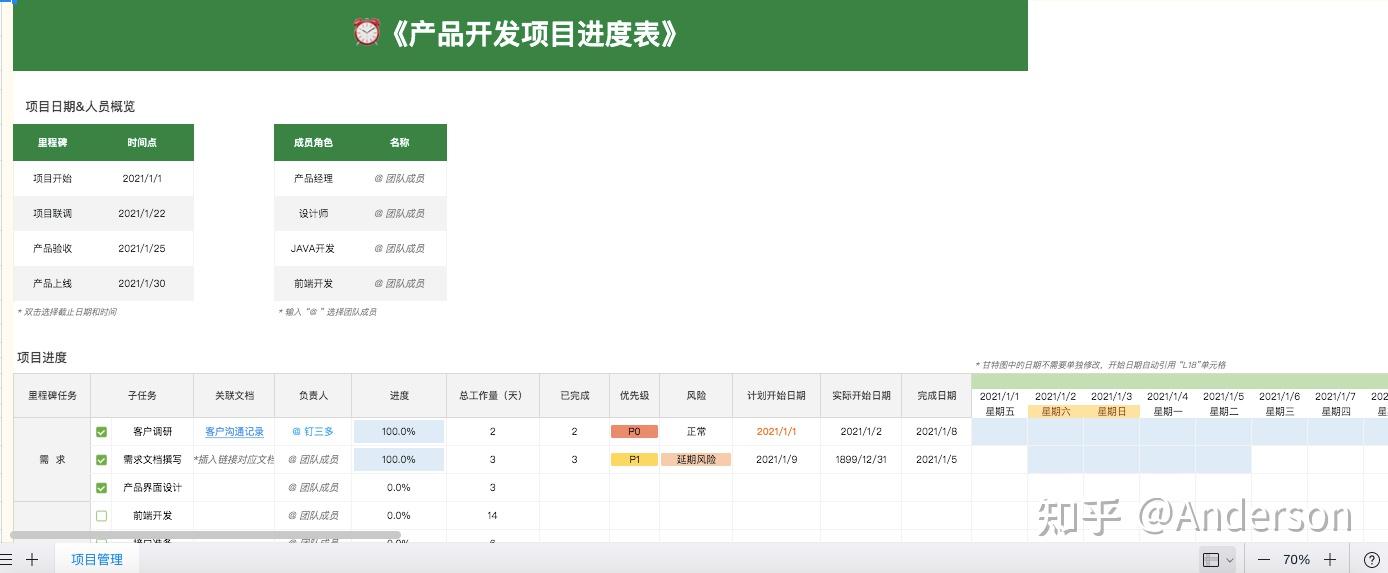Add a new sheet with plus icon

click(x=32, y=560)
